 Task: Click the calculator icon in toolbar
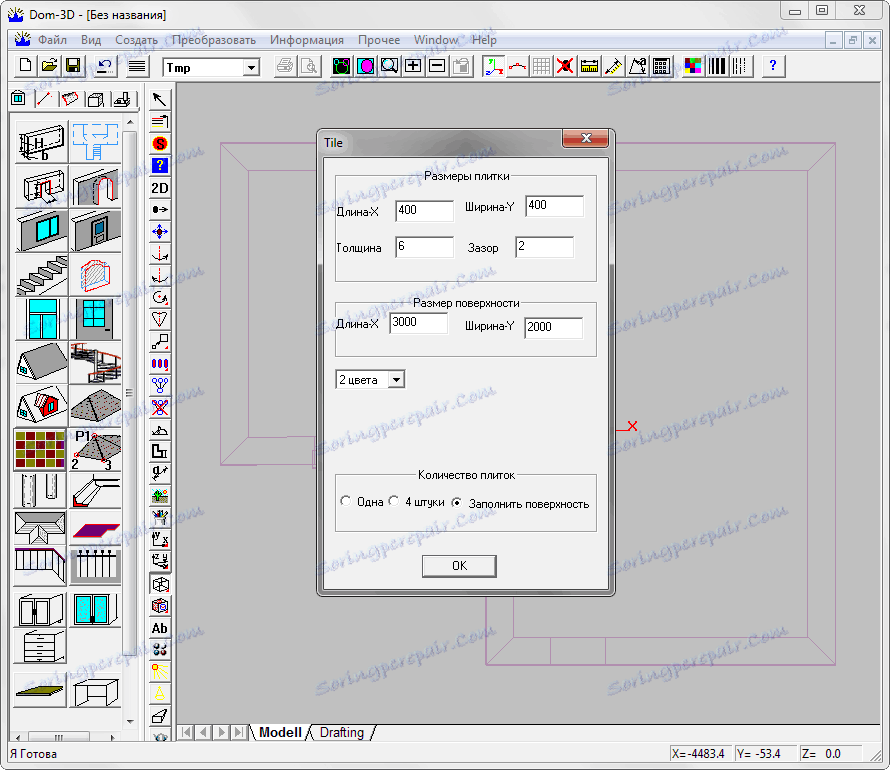[661, 66]
